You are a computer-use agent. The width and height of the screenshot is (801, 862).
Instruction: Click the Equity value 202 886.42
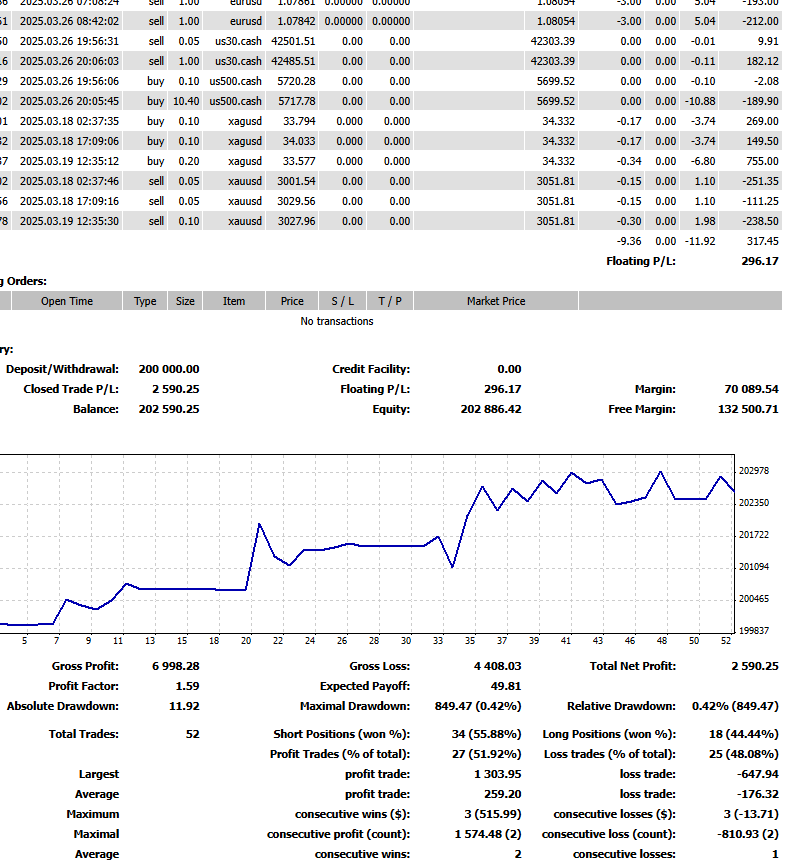click(490, 409)
